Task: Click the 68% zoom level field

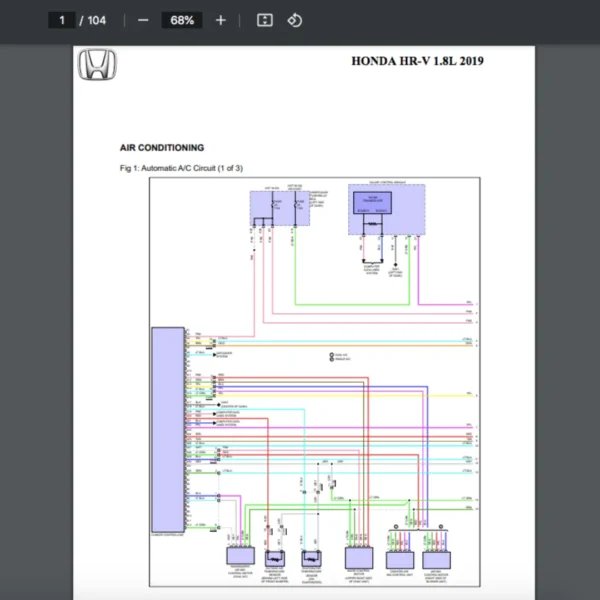Action: click(x=182, y=20)
